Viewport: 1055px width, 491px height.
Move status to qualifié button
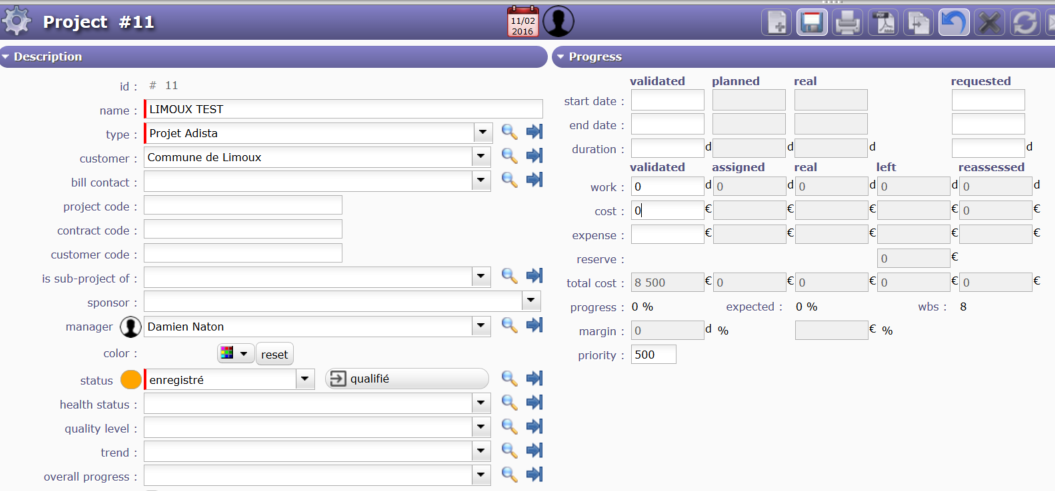click(x=406, y=379)
